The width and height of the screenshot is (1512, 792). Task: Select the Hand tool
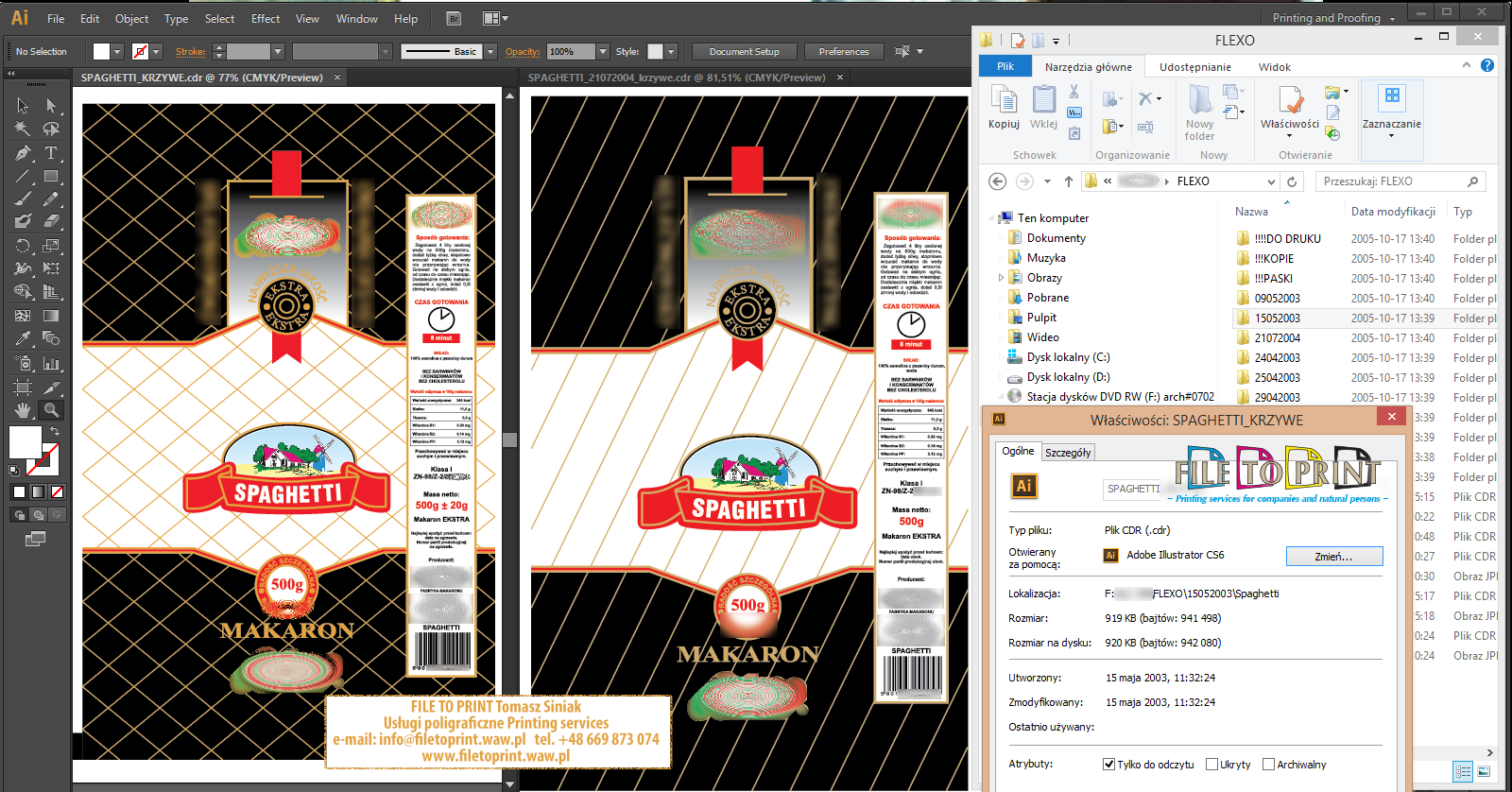[23, 410]
